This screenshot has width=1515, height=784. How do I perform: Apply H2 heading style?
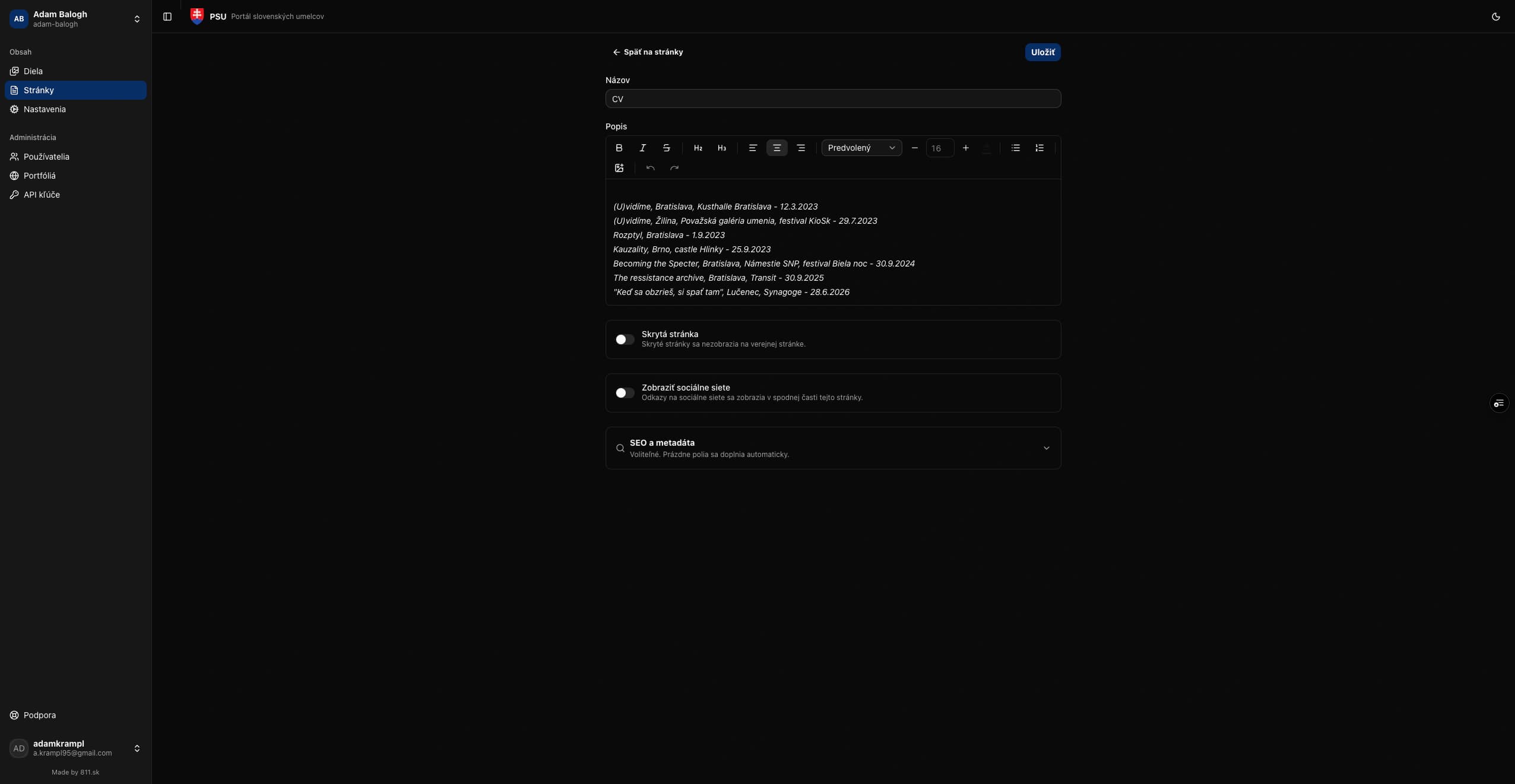tap(698, 148)
